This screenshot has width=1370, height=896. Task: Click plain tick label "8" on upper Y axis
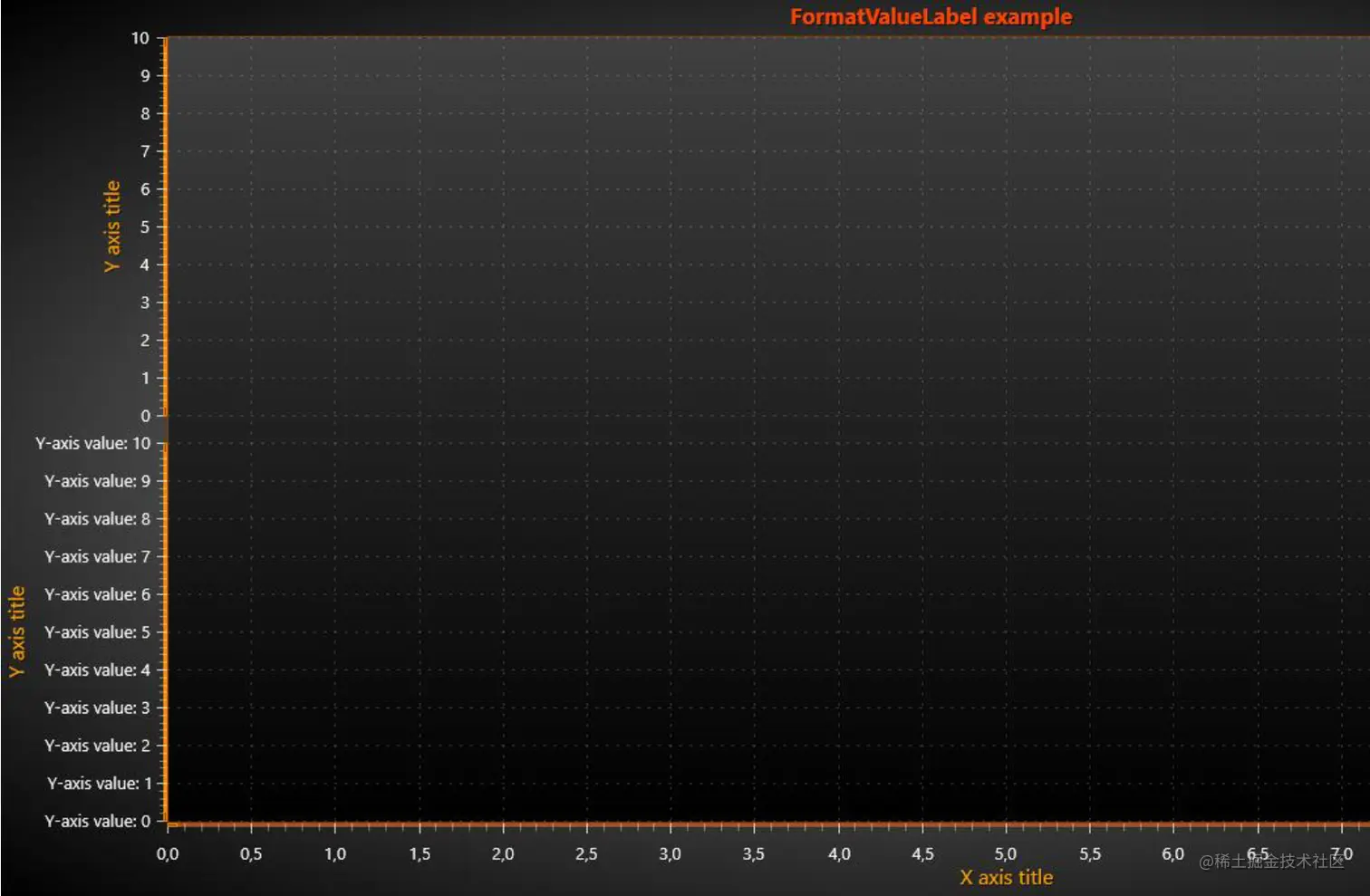pos(145,114)
